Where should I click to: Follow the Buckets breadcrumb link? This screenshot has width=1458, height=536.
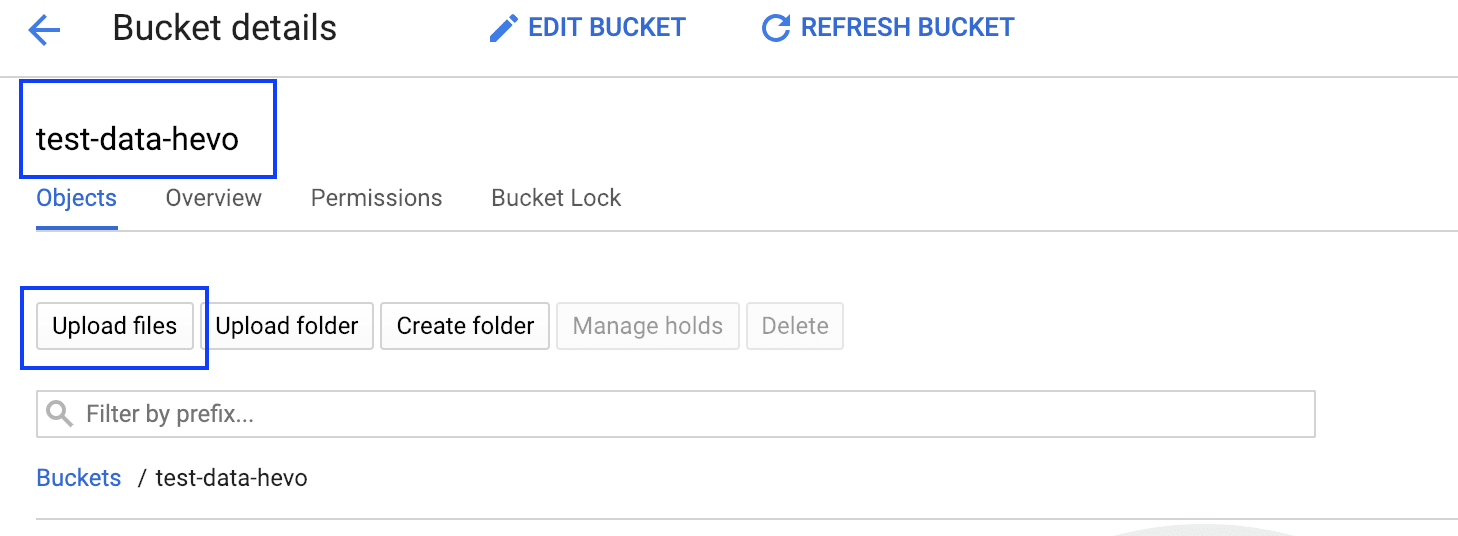[x=79, y=478]
